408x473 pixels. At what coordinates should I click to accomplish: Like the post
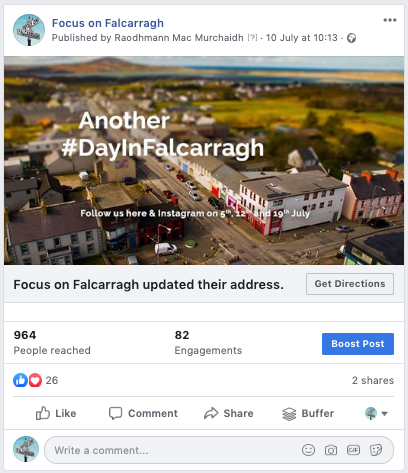tap(56, 413)
